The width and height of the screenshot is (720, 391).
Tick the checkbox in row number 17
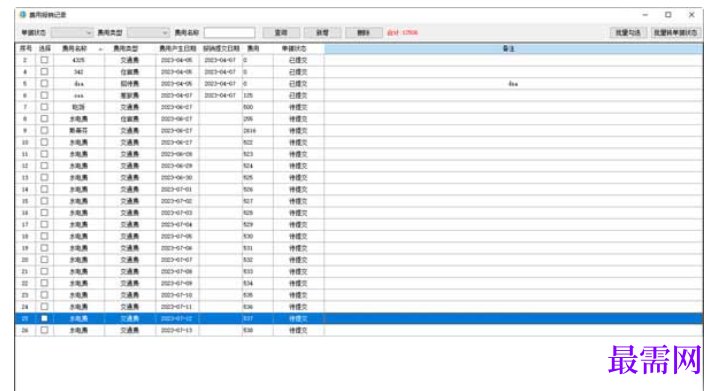(x=44, y=224)
